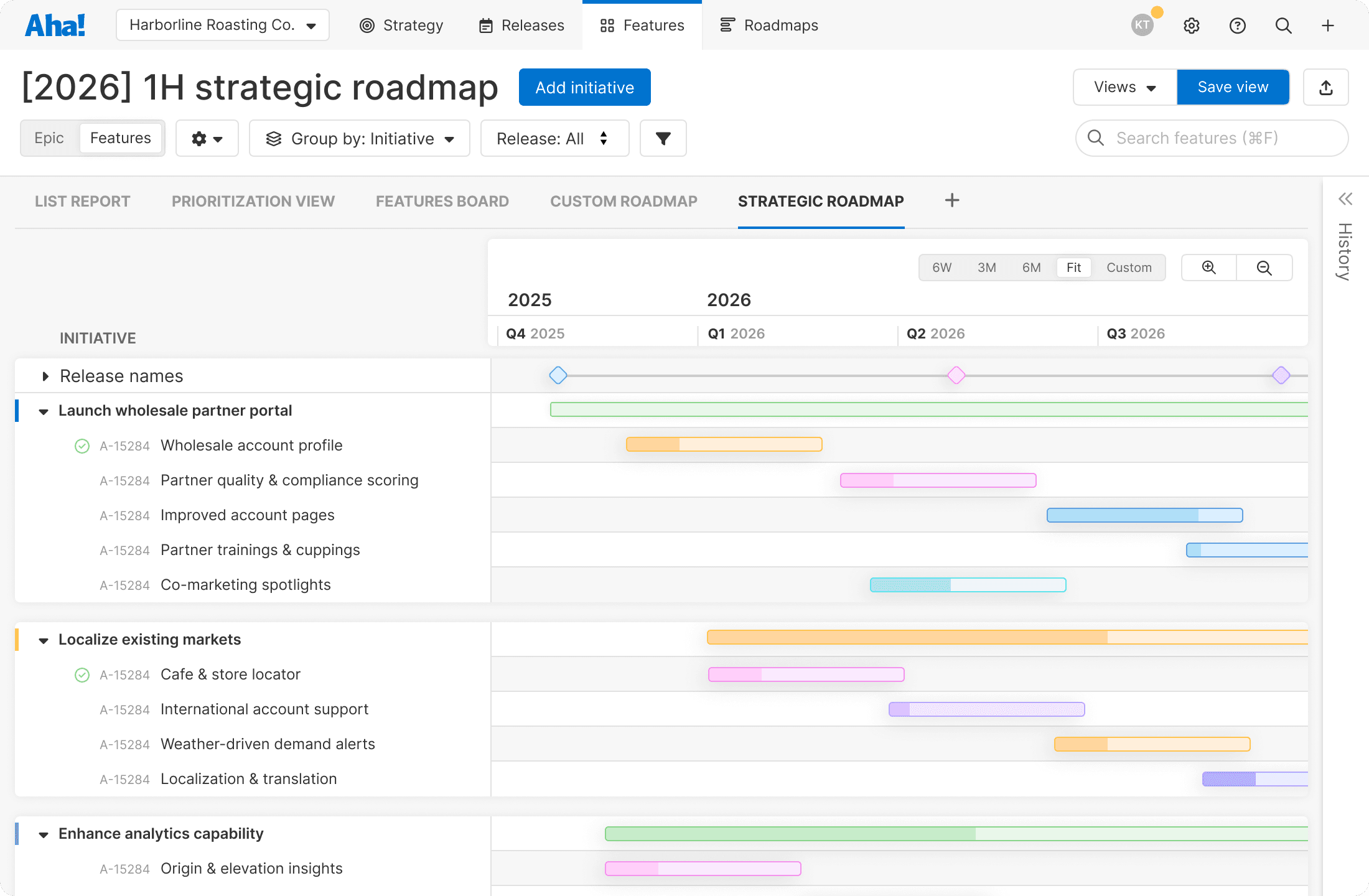Add a new view tab

pos(951,200)
